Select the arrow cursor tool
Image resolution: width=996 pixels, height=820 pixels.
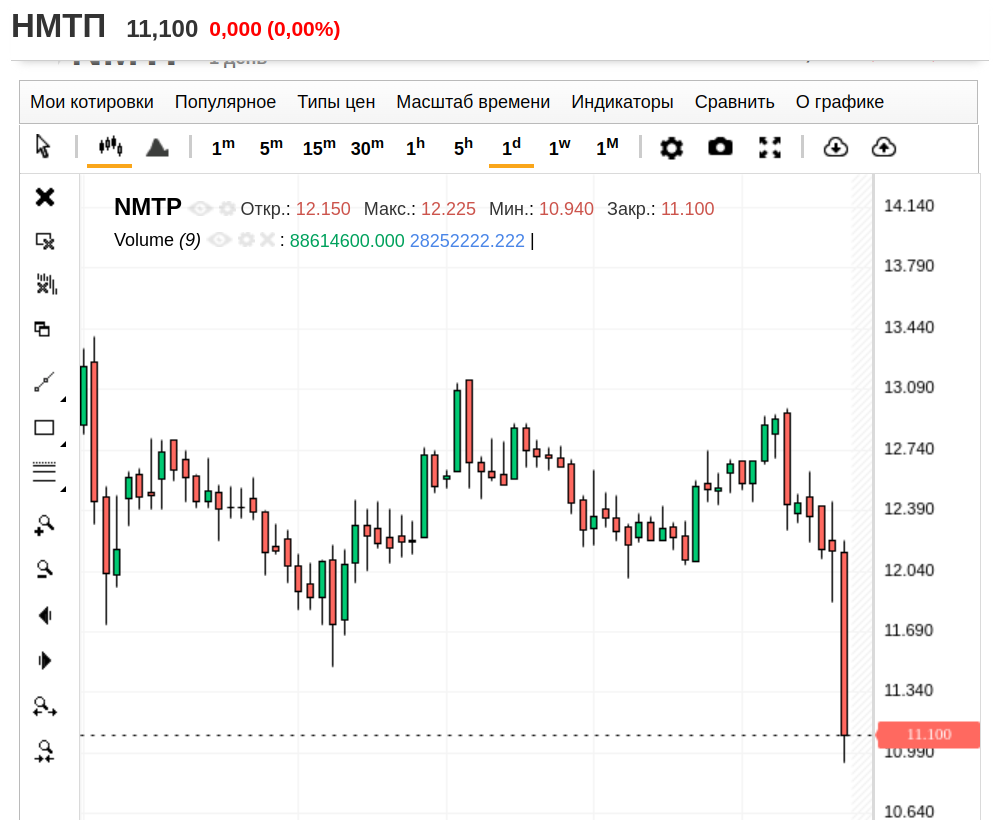click(x=43, y=147)
